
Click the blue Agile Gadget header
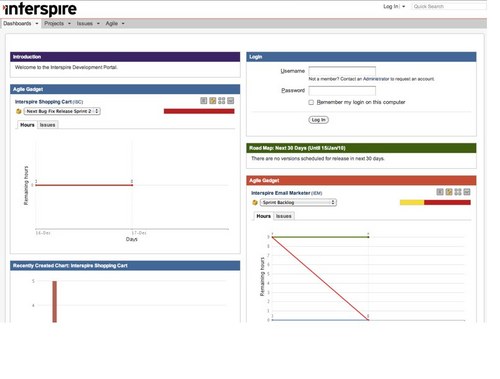click(125, 89)
